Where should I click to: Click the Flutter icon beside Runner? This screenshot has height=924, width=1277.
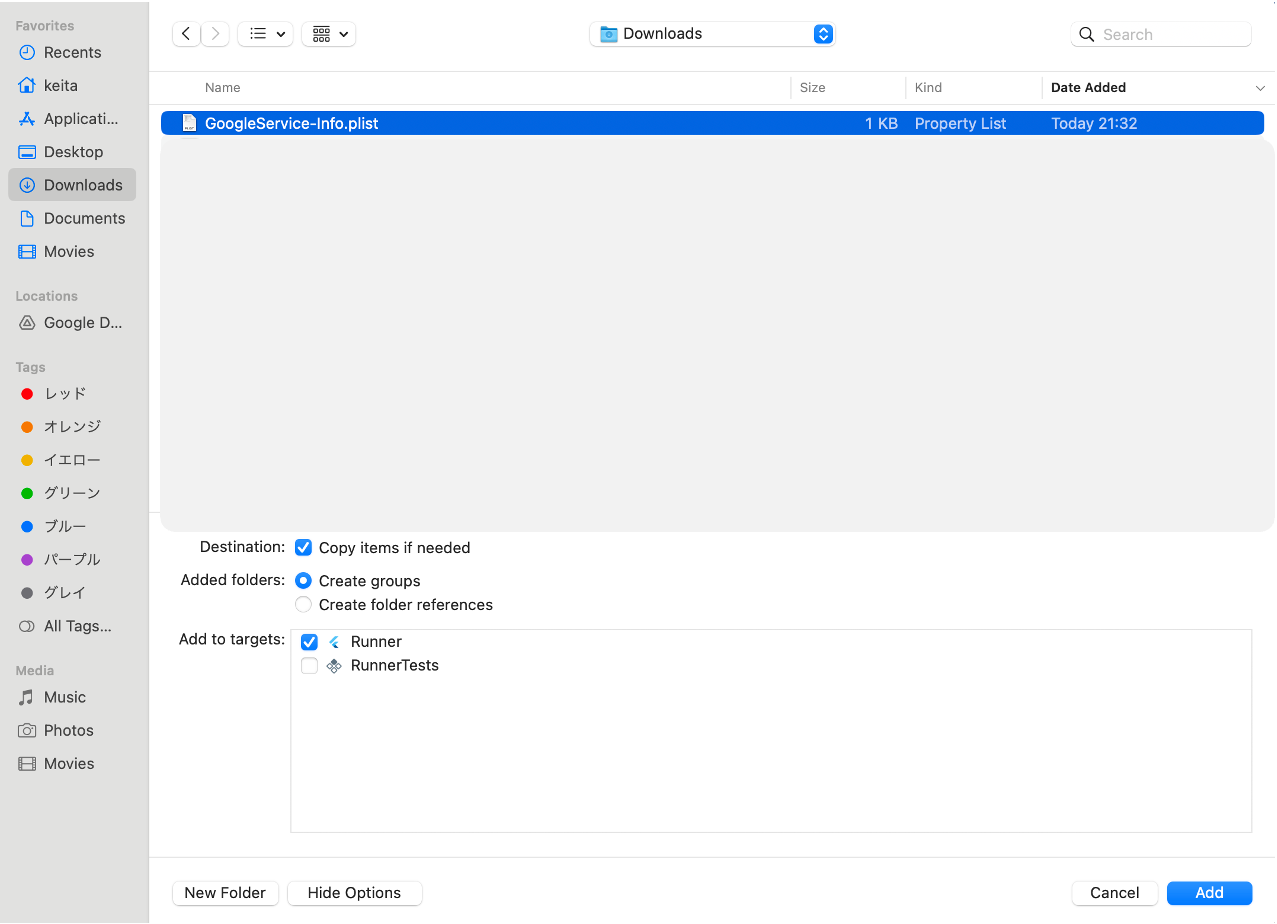pos(333,641)
